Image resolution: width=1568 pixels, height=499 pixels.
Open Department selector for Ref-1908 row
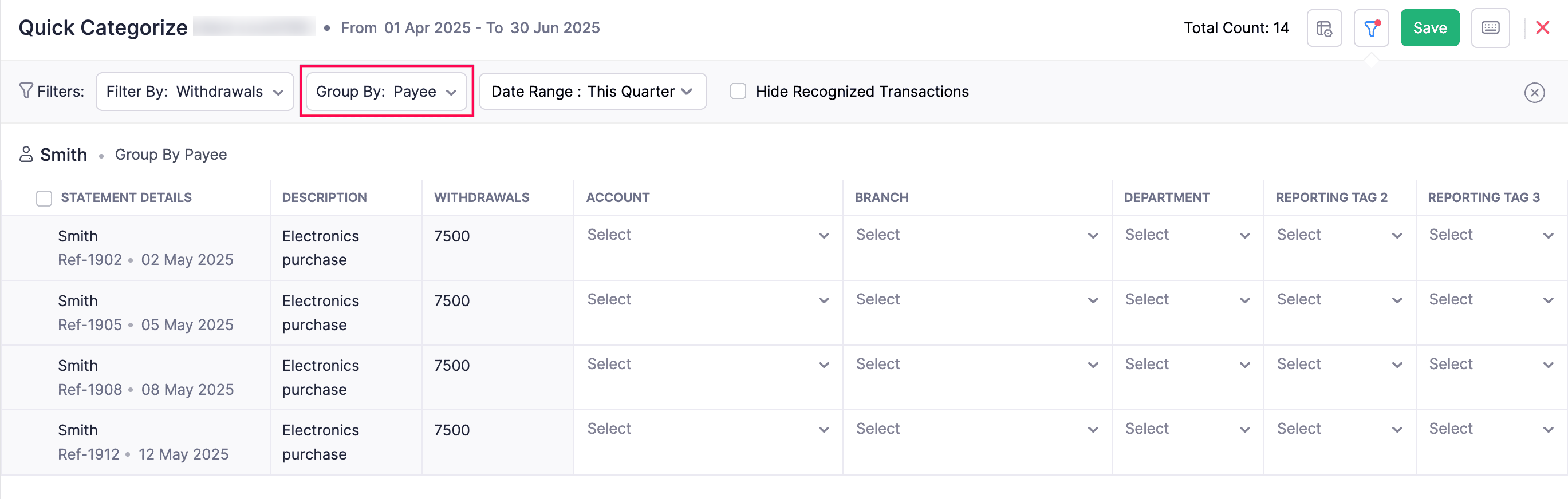1187,364
